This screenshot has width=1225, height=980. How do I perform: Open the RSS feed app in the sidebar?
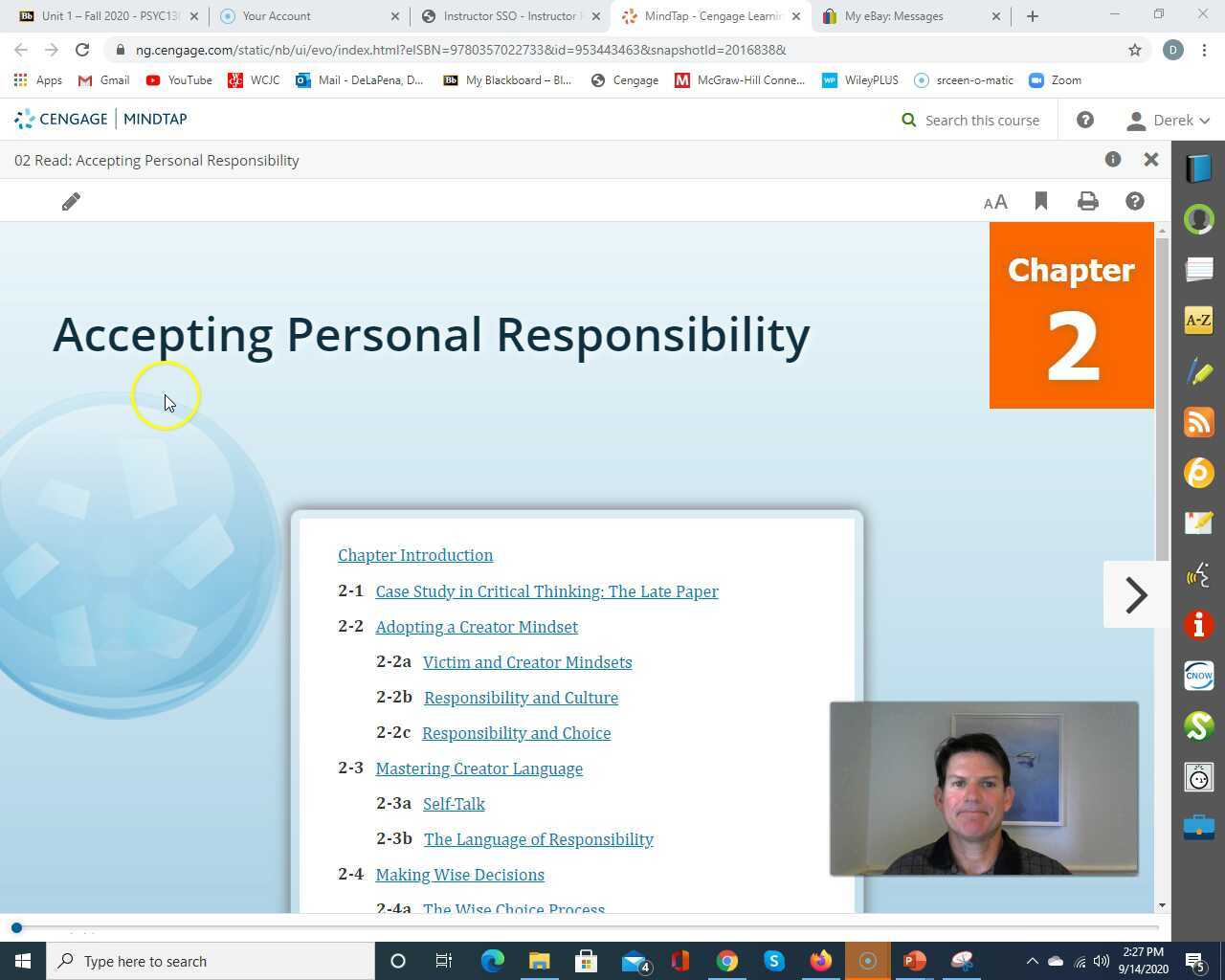(1198, 422)
